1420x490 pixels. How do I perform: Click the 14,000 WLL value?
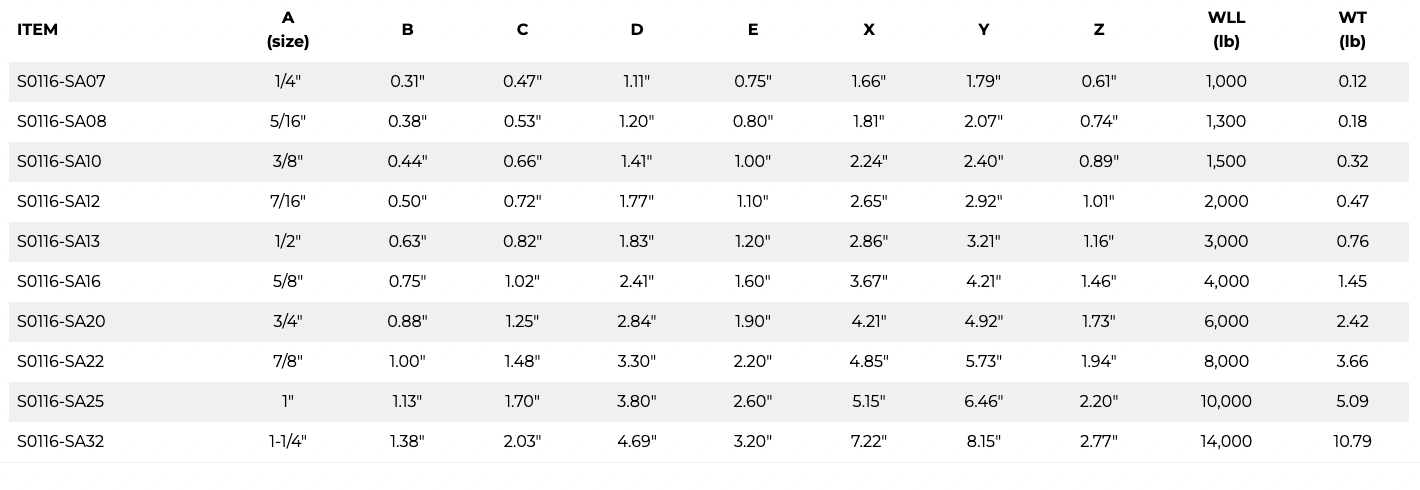[1226, 441]
